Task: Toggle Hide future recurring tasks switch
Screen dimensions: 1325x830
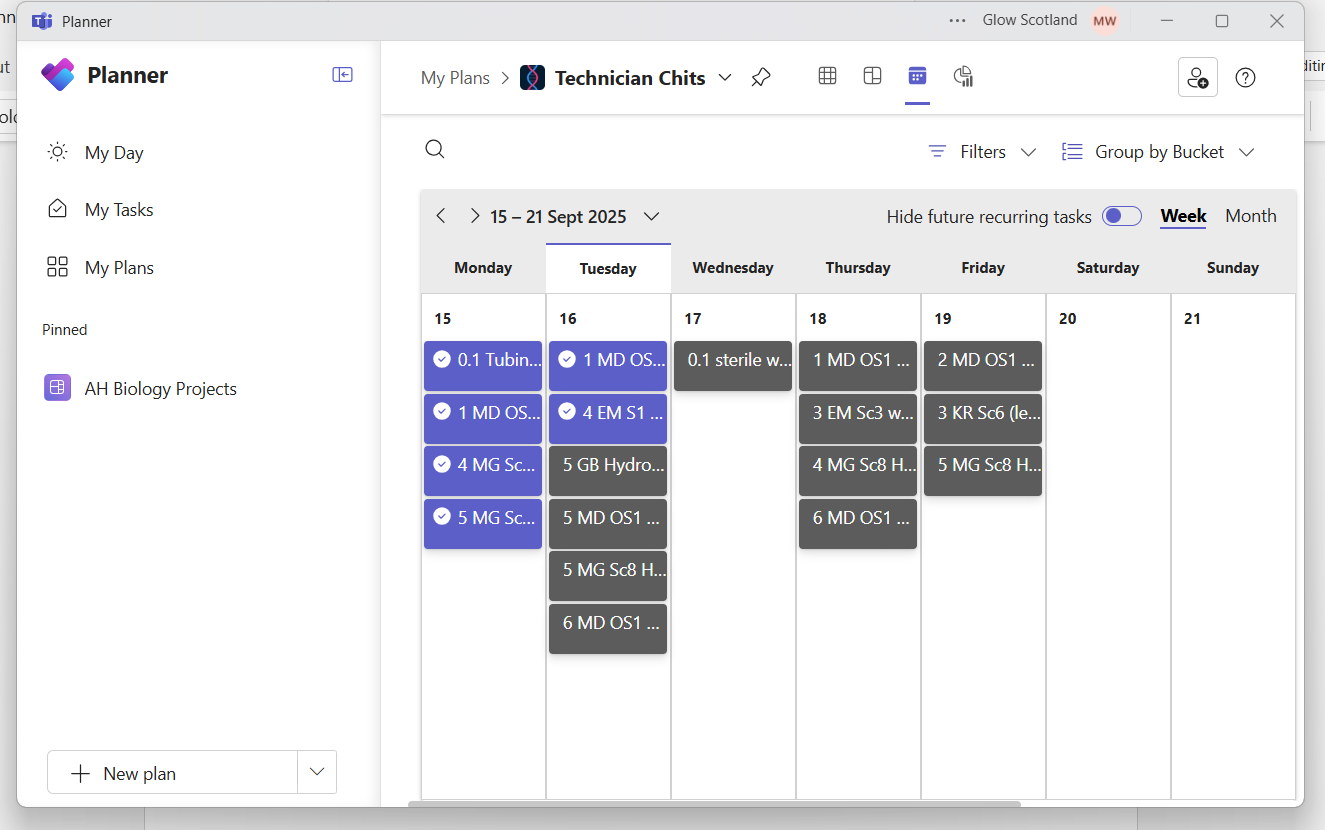Action: [x=1121, y=216]
